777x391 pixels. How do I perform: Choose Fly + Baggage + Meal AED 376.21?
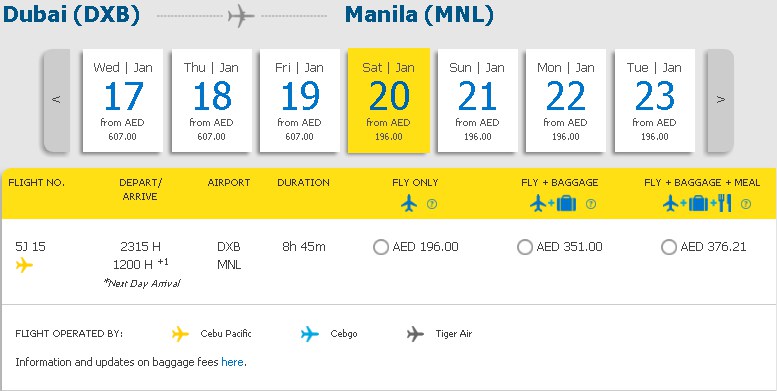[668, 247]
